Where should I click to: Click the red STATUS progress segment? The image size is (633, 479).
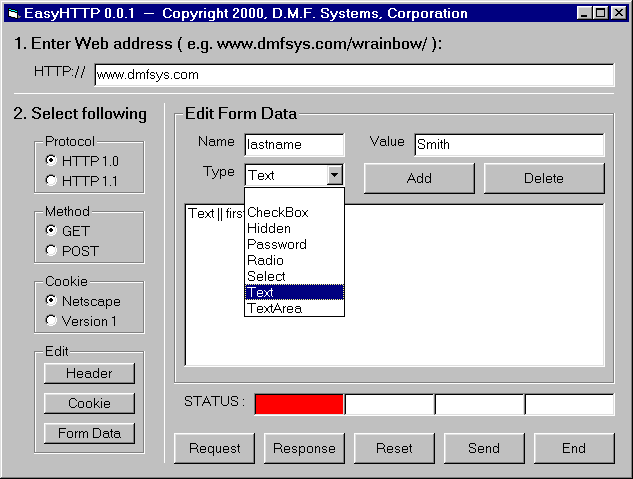299,404
